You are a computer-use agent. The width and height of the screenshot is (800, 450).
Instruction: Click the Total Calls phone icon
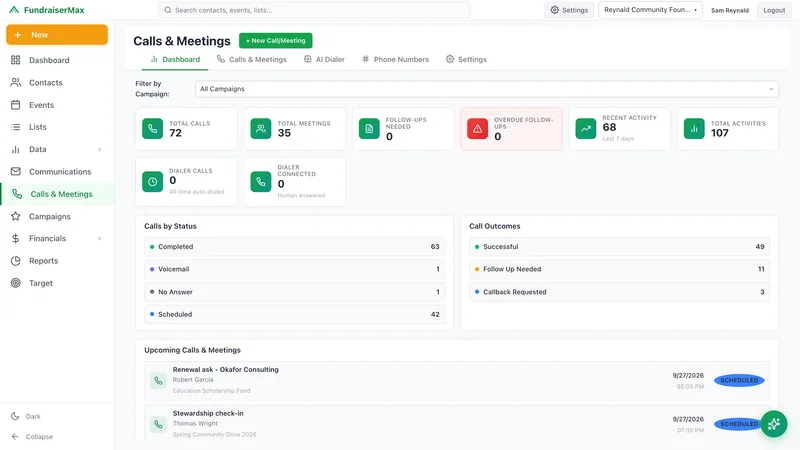click(x=153, y=129)
